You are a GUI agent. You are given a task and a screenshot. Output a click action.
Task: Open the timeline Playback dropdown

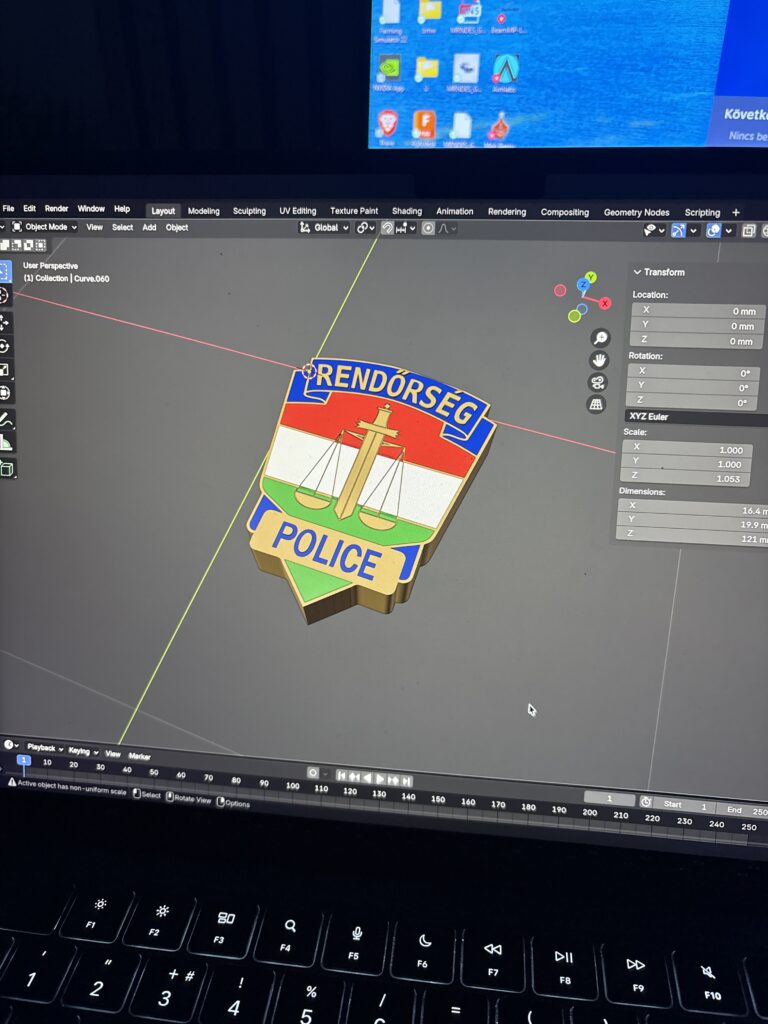[44, 748]
